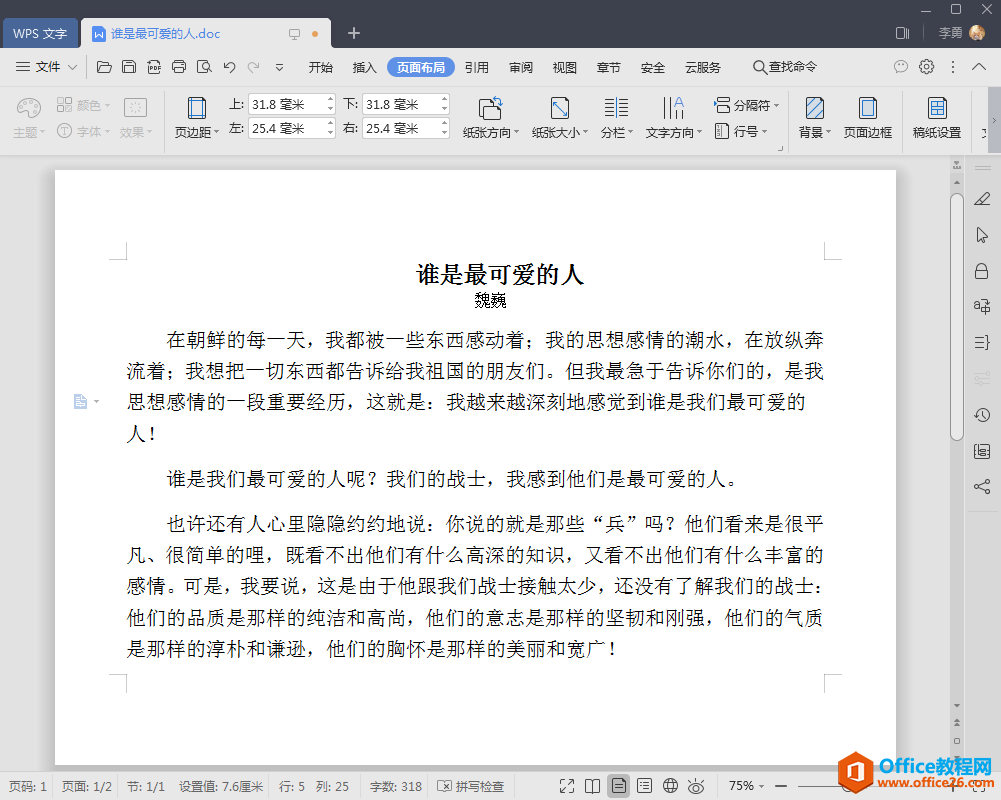Switch to the 开始 ribbon tab
Viewport: 1001px width, 800px height.
(320, 67)
